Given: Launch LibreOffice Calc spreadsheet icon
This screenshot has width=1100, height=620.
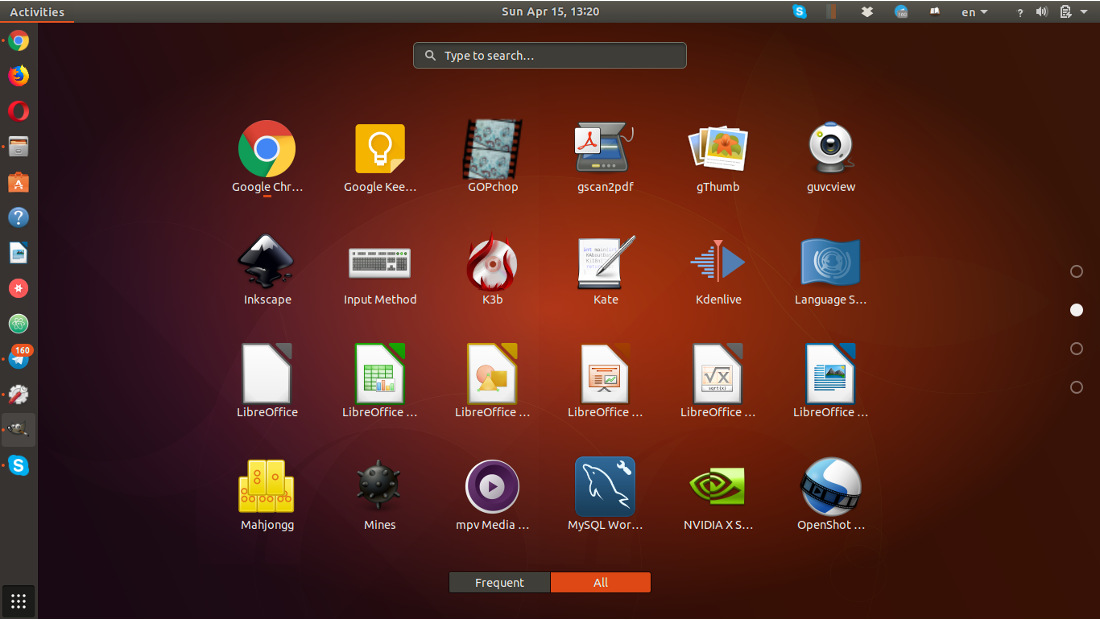Looking at the screenshot, I should (380, 374).
